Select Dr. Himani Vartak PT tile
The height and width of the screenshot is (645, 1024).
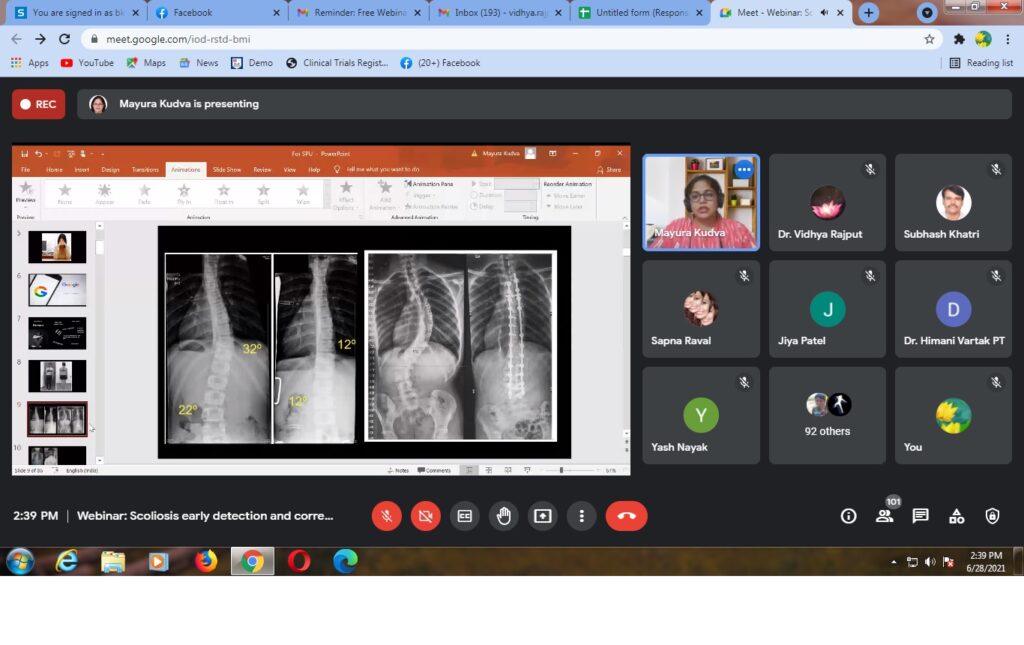[x=953, y=309]
